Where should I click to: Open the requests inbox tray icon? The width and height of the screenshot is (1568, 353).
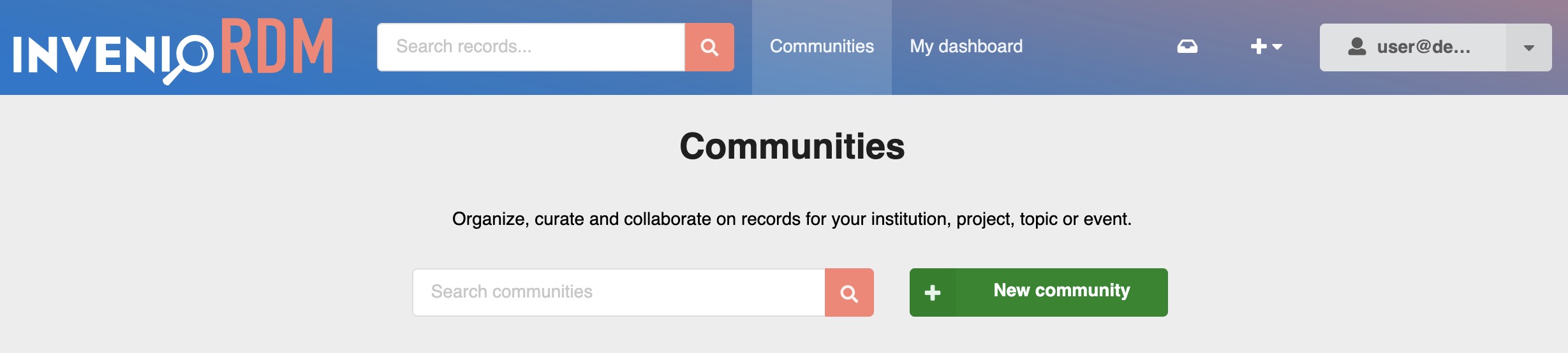[1187, 47]
